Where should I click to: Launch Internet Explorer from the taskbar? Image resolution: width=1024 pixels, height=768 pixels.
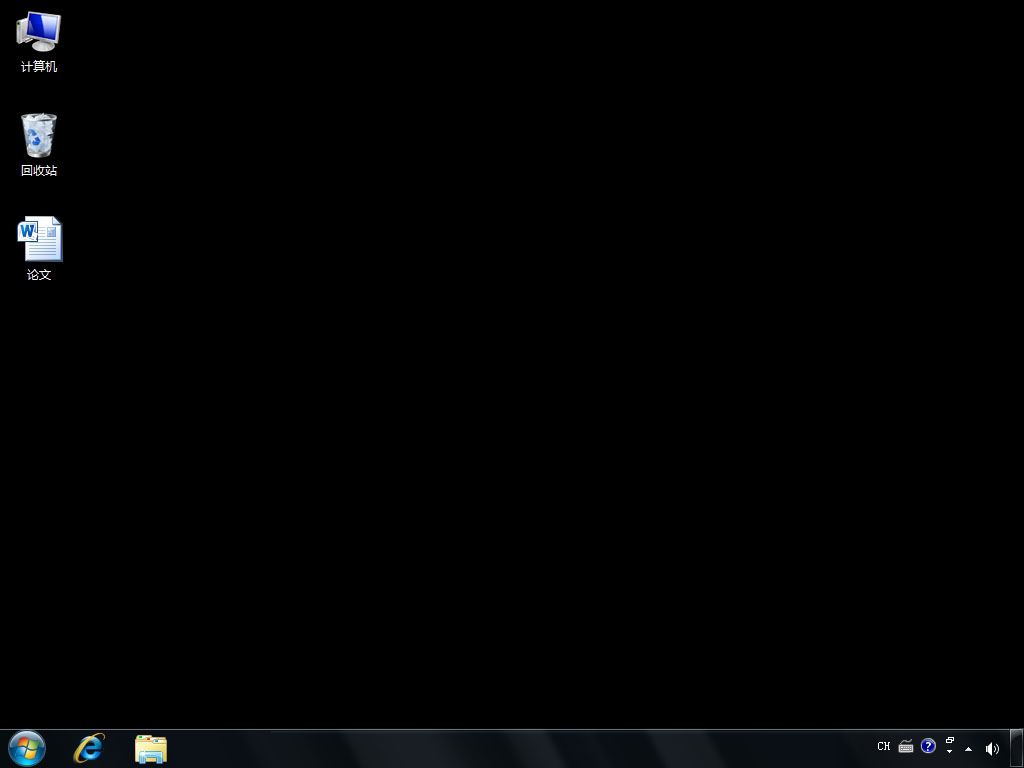tap(89, 748)
